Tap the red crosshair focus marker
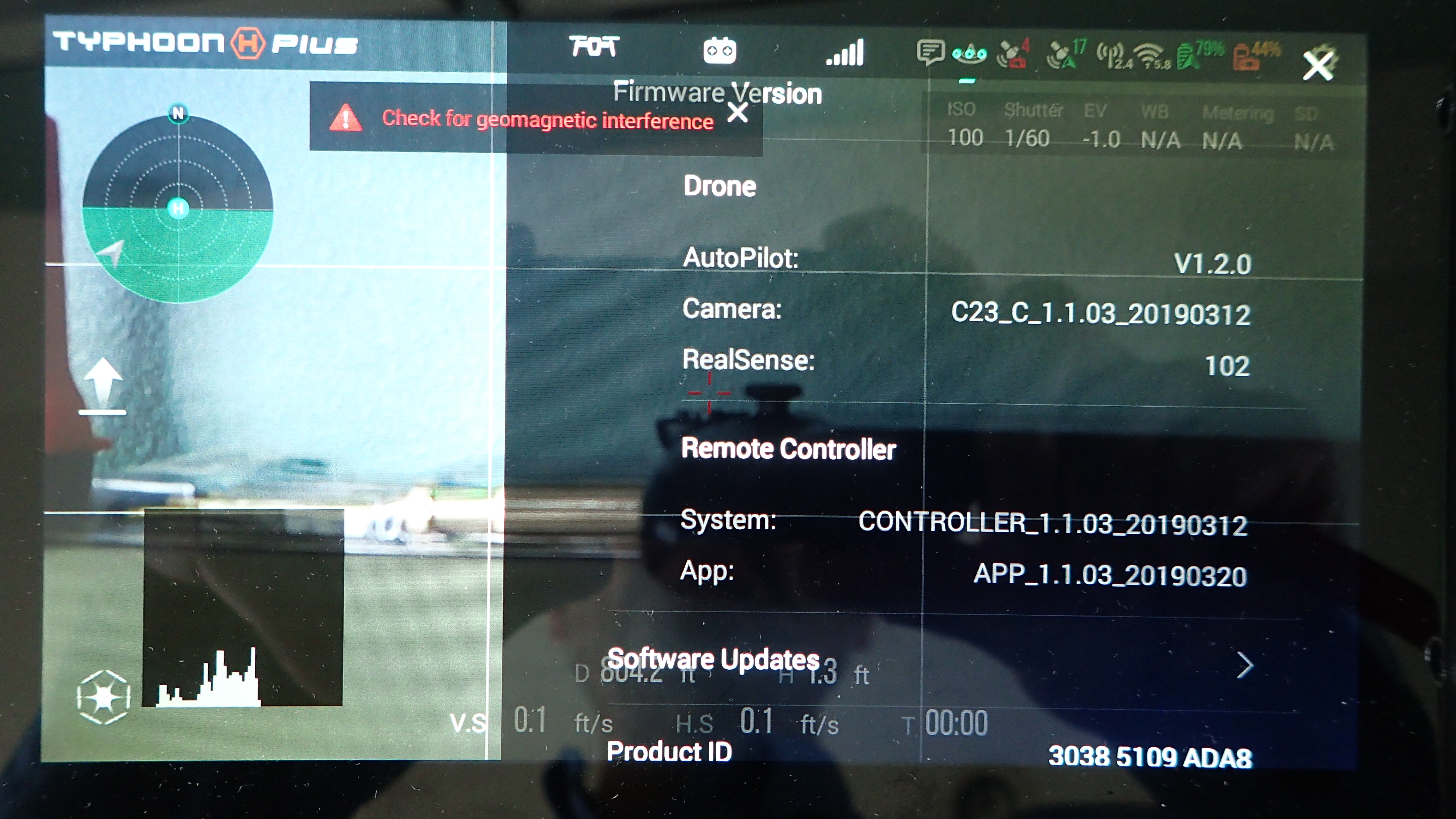This screenshot has width=1456, height=819. 709,393
